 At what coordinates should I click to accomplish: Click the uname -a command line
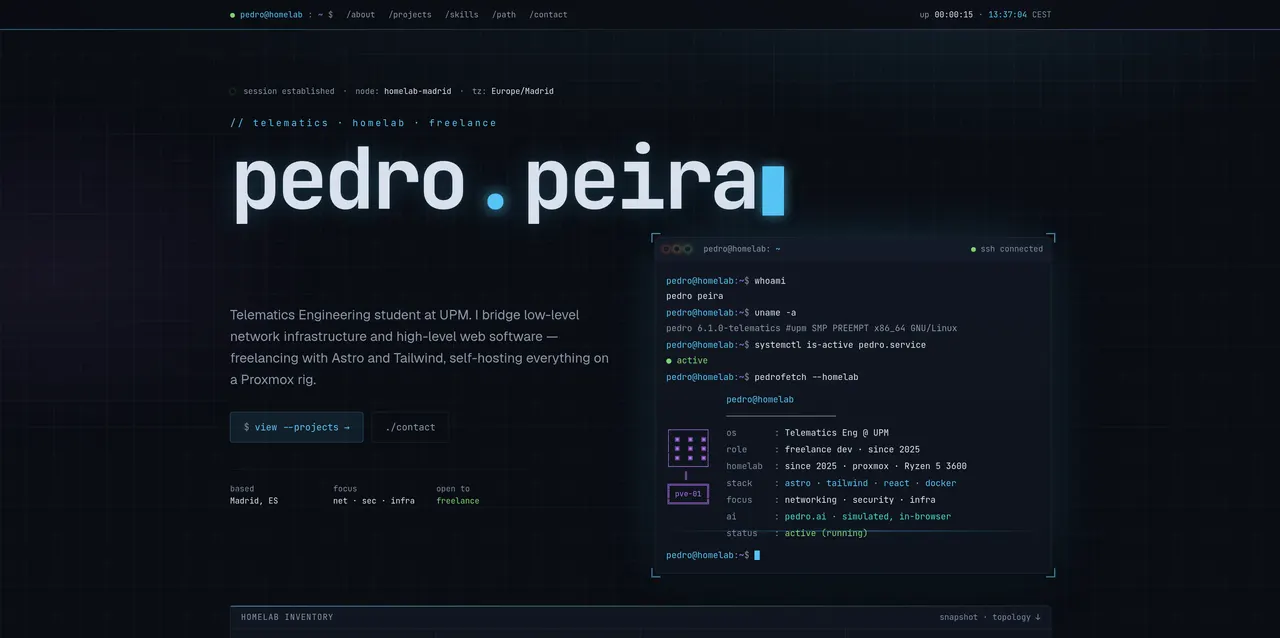pyautogui.click(x=731, y=313)
